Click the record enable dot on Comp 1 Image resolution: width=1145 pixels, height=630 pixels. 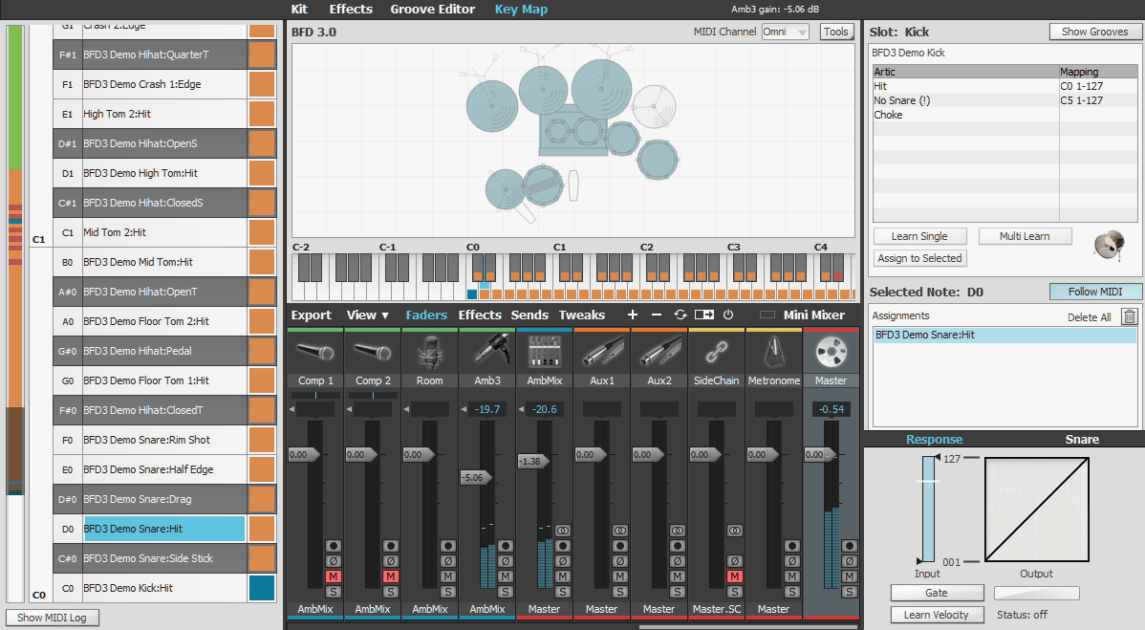pyautogui.click(x=334, y=546)
